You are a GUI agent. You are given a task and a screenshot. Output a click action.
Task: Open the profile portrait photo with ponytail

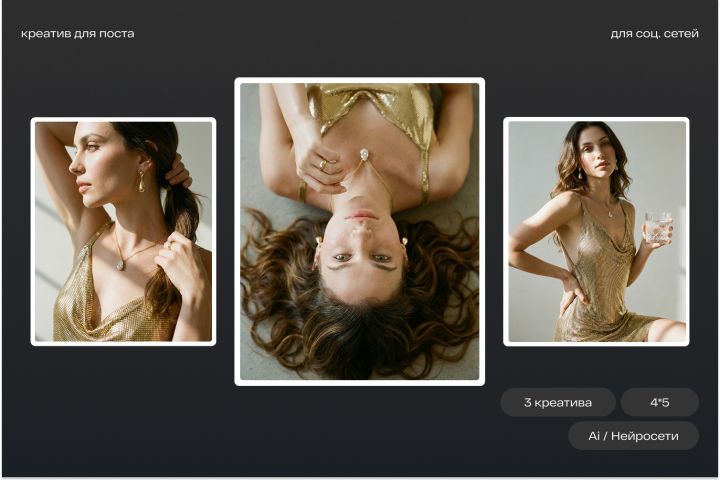[124, 232]
